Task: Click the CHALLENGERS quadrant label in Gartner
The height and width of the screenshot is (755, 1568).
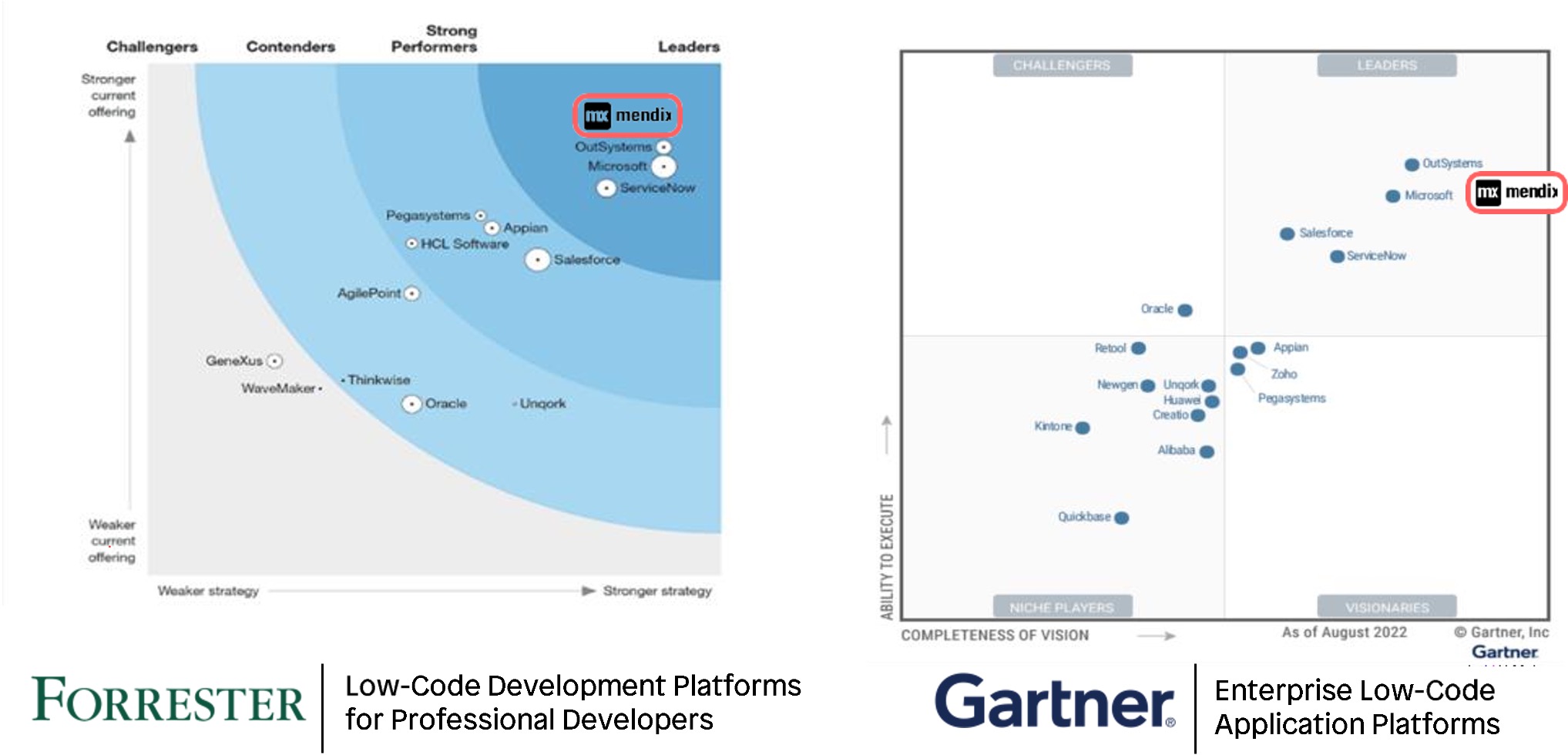Action: (x=1062, y=65)
